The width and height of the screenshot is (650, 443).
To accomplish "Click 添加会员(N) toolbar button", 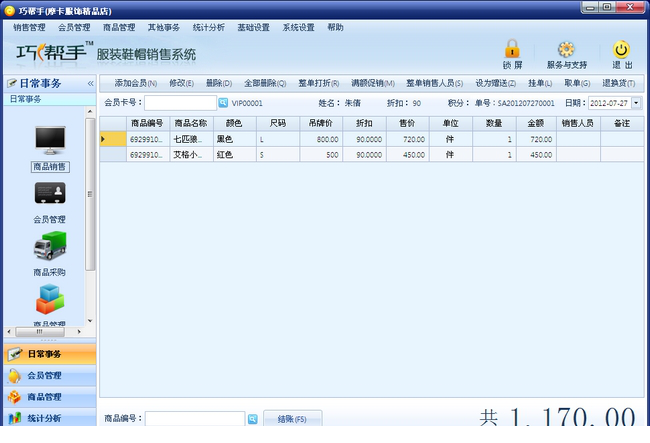I will tap(136, 83).
